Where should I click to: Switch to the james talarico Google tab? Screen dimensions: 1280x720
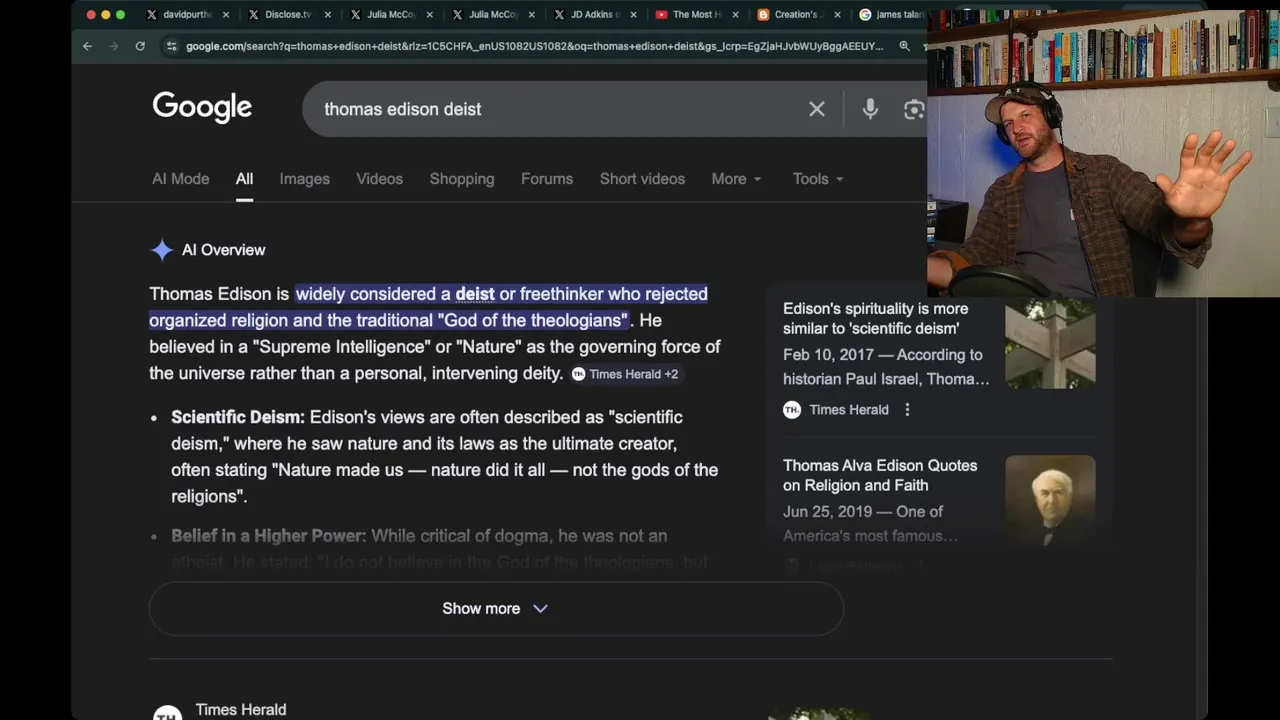891,15
